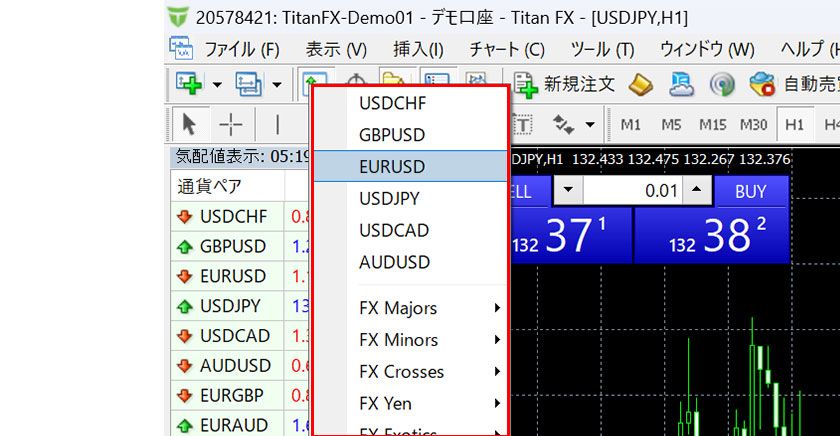
Task: Click the 132.37 sell price panel
Action: click(x=571, y=235)
